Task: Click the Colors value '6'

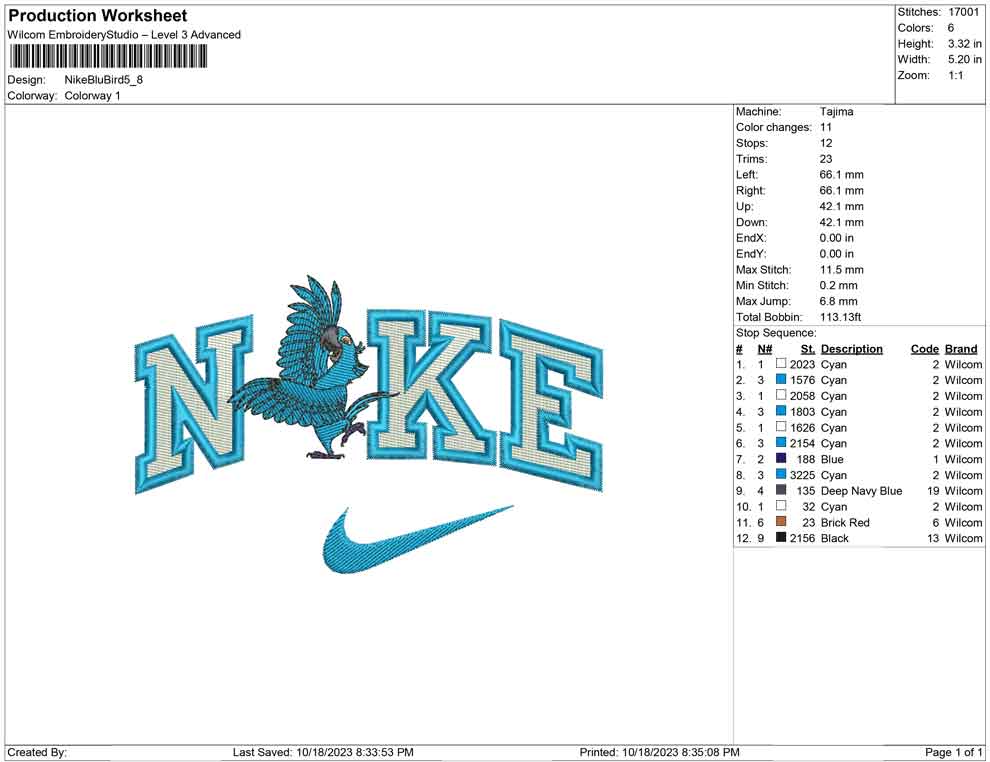Action: tap(951, 28)
